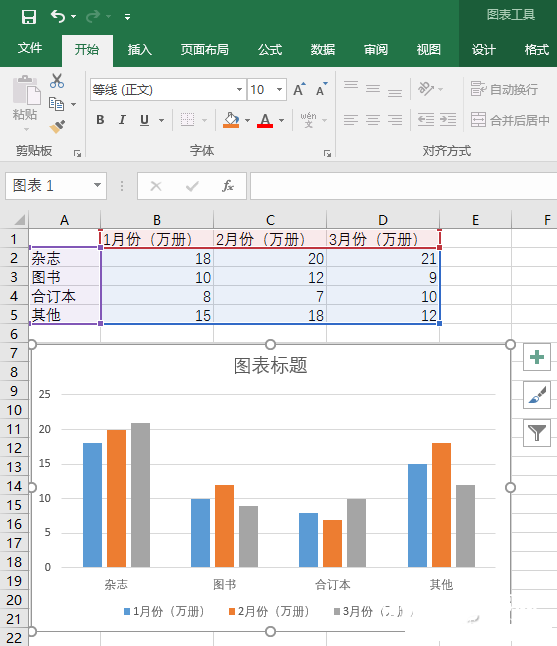This screenshot has height=646, width=557.
Task: Select the Format Painter brush icon
Action: pos(57,126)
